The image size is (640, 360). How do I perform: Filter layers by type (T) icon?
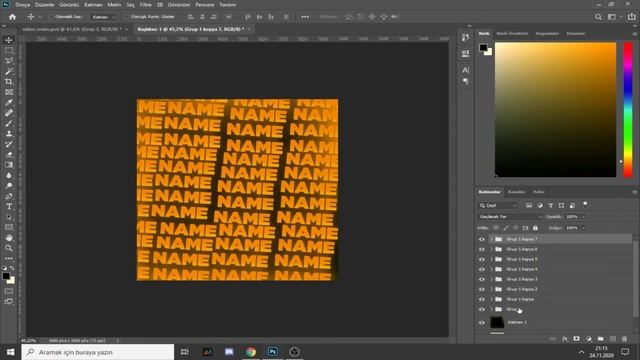point(550,205)
